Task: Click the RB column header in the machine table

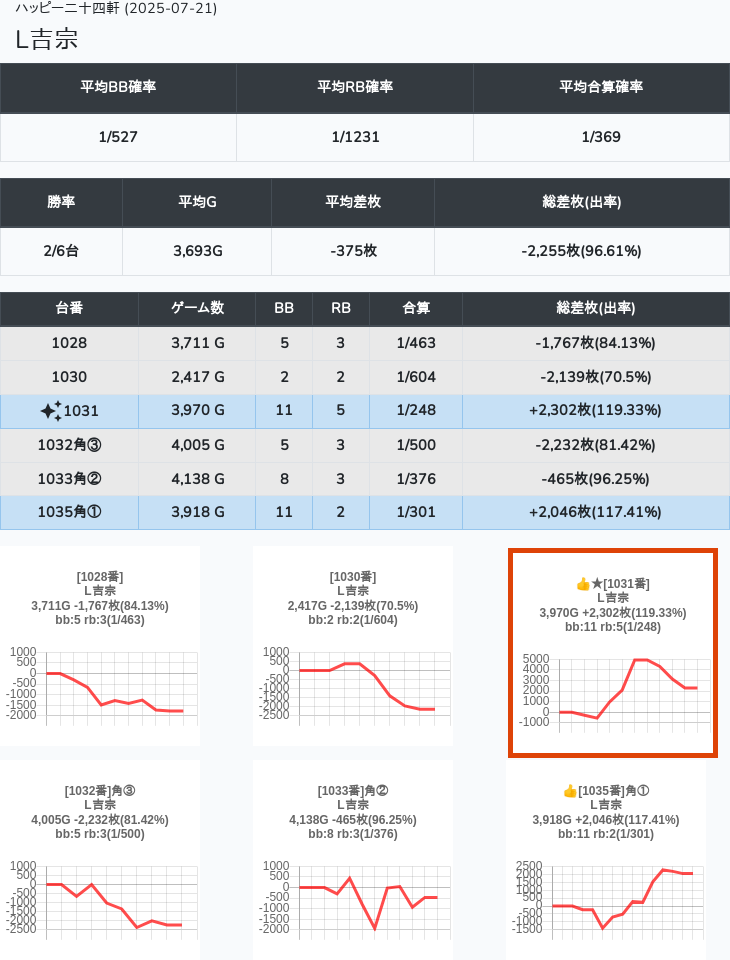Action: coord(341,309)
